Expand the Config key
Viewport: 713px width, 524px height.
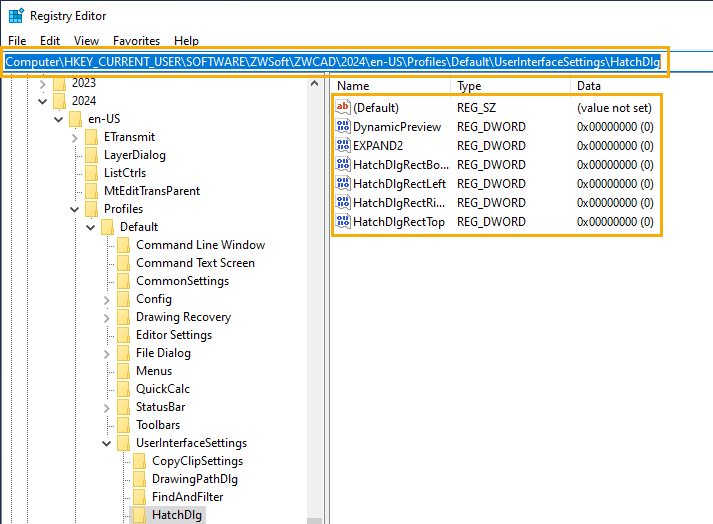(106, 300)
